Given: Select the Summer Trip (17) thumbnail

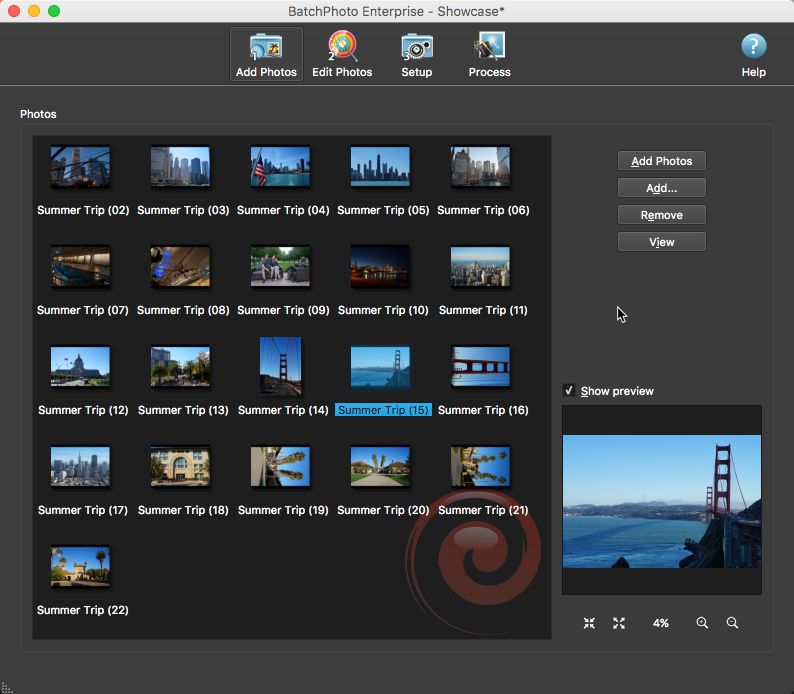Looking at the screenshot, I should coord(81,466).
